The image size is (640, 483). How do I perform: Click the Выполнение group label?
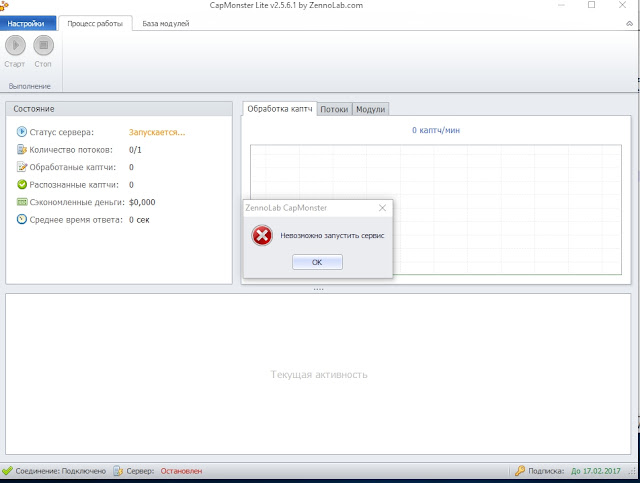coord(30,86)
